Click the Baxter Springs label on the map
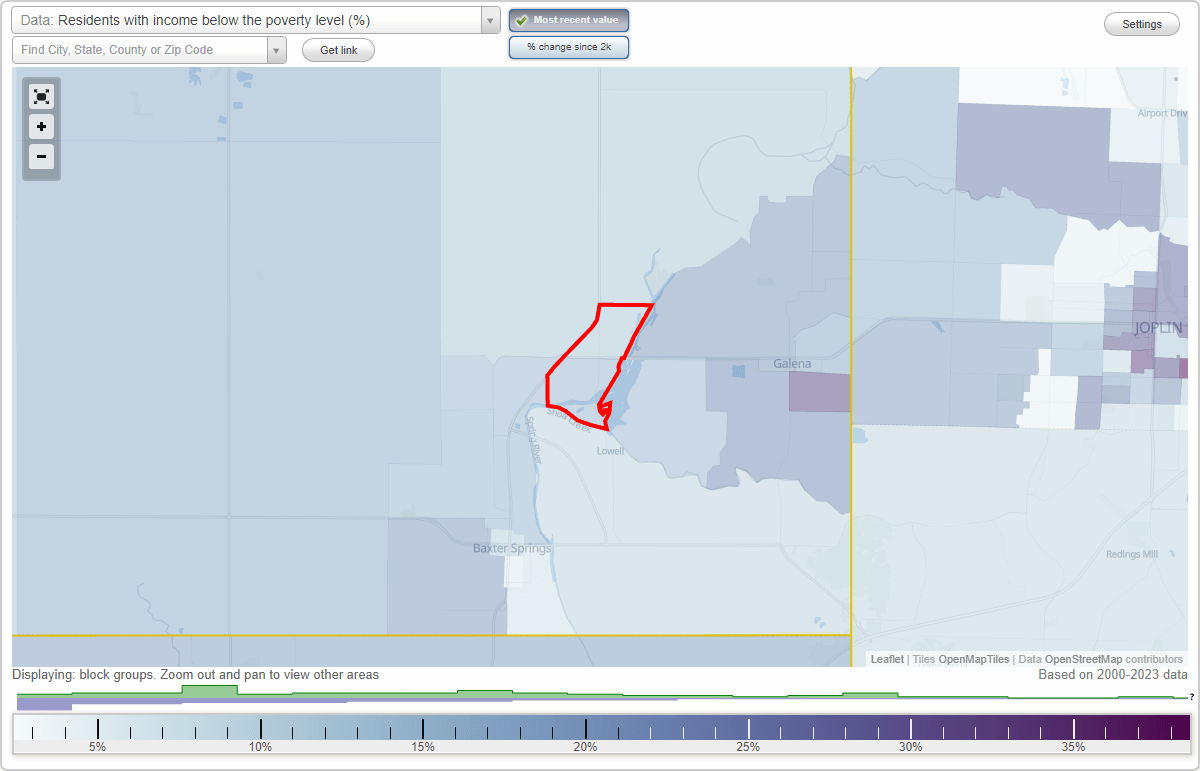The width and height of the screenshot is (1200, 771). click(511, 548)
